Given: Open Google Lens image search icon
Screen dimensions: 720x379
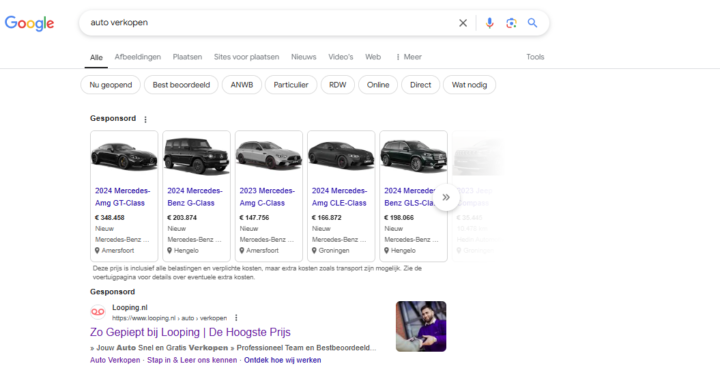Looking at the screenshot, I should (x=511, y=23).
